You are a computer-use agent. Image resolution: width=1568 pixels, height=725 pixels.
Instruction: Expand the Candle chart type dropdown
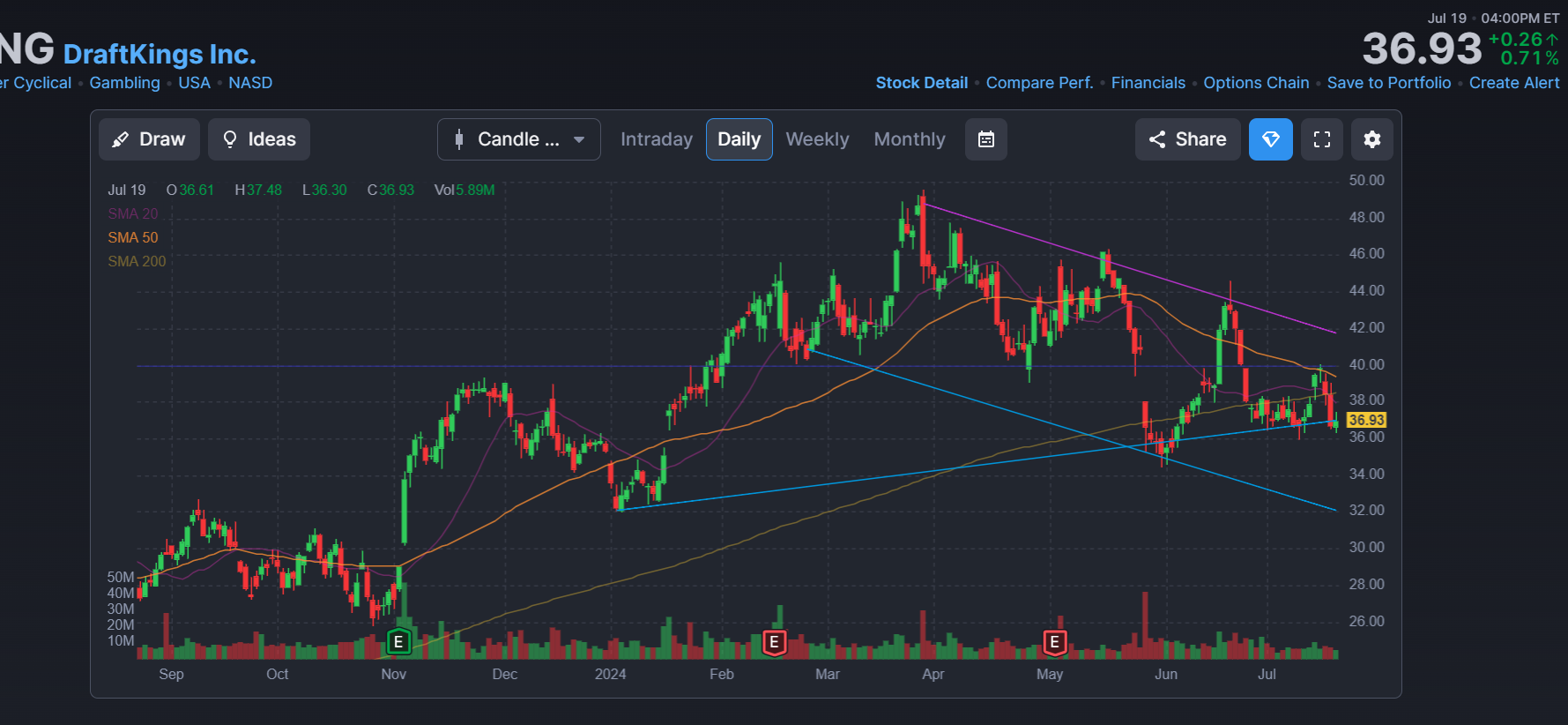[519, 139]
